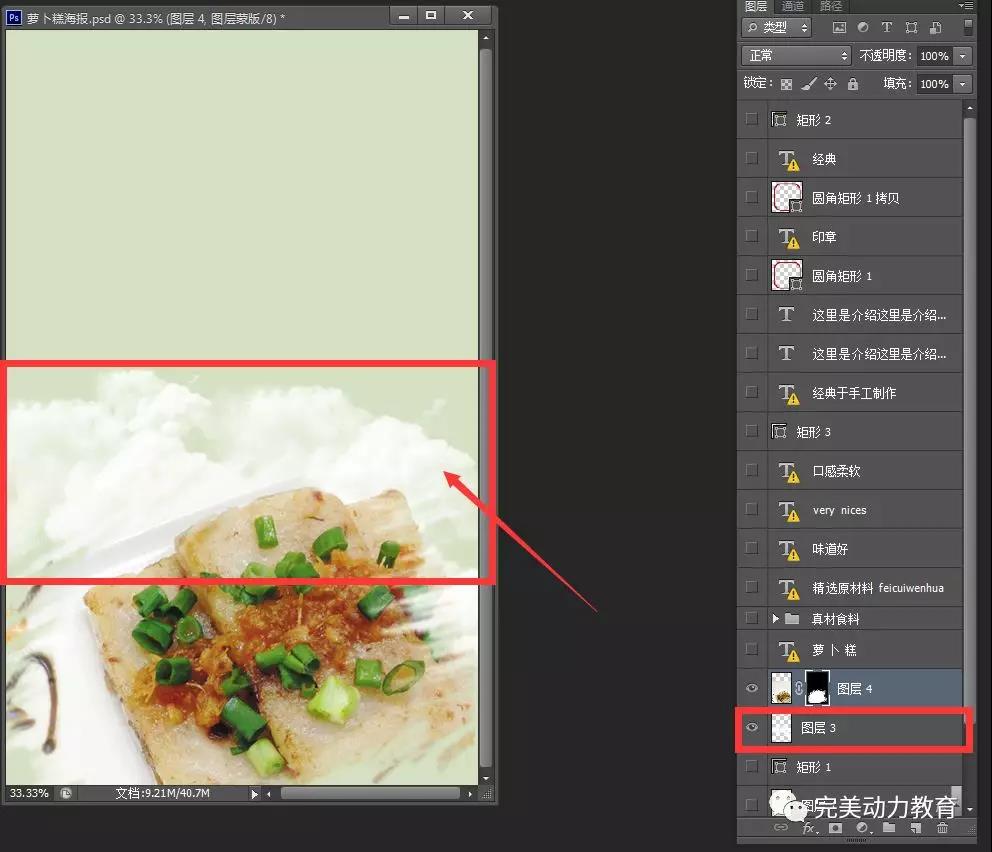Screen dimensions: 992x852
Task: Add a layer mask using bottom icon
Action: (x=835, y=828)
